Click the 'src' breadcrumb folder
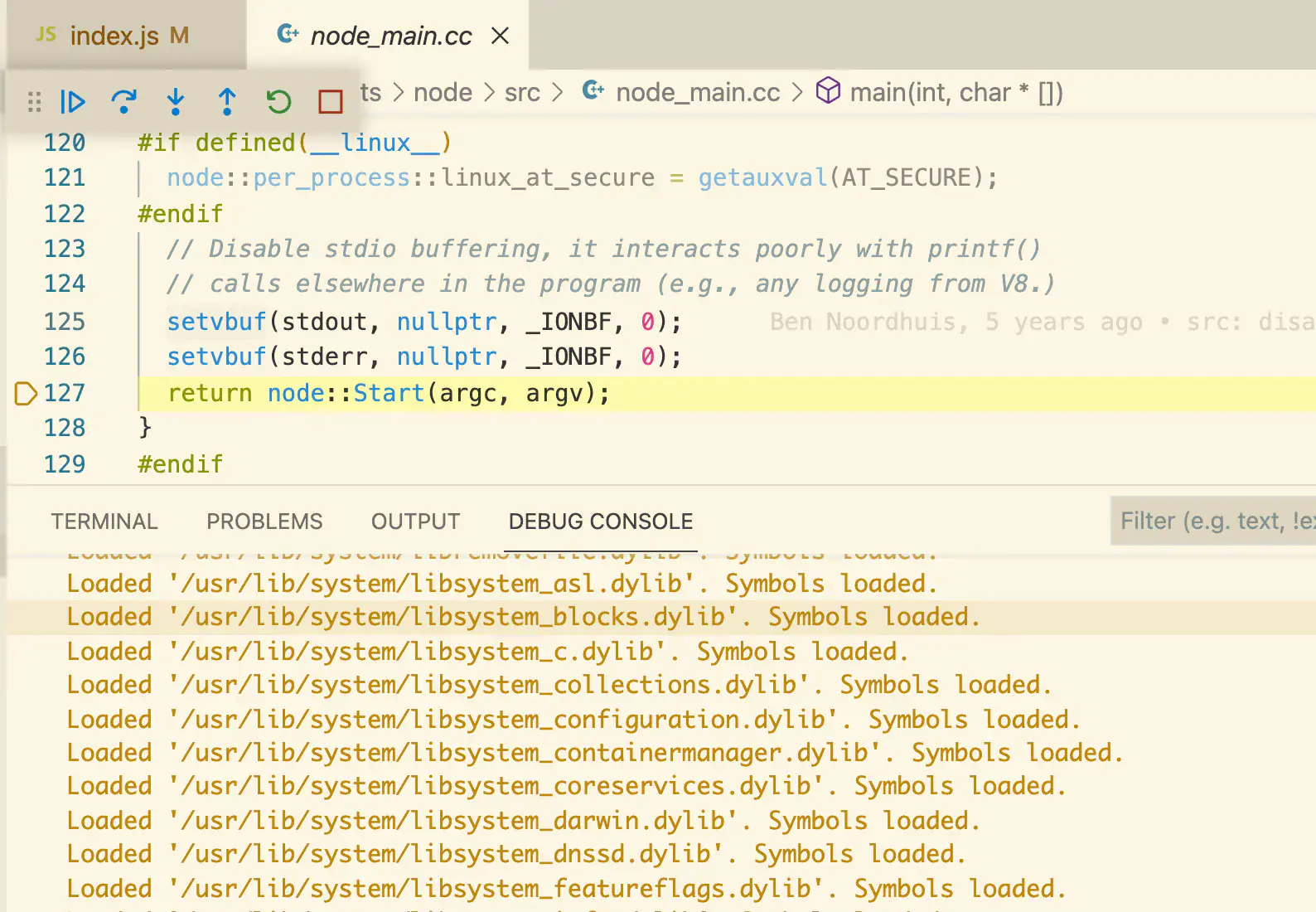This screenshot has width=1316, height=912. click(x=522, y=92)
